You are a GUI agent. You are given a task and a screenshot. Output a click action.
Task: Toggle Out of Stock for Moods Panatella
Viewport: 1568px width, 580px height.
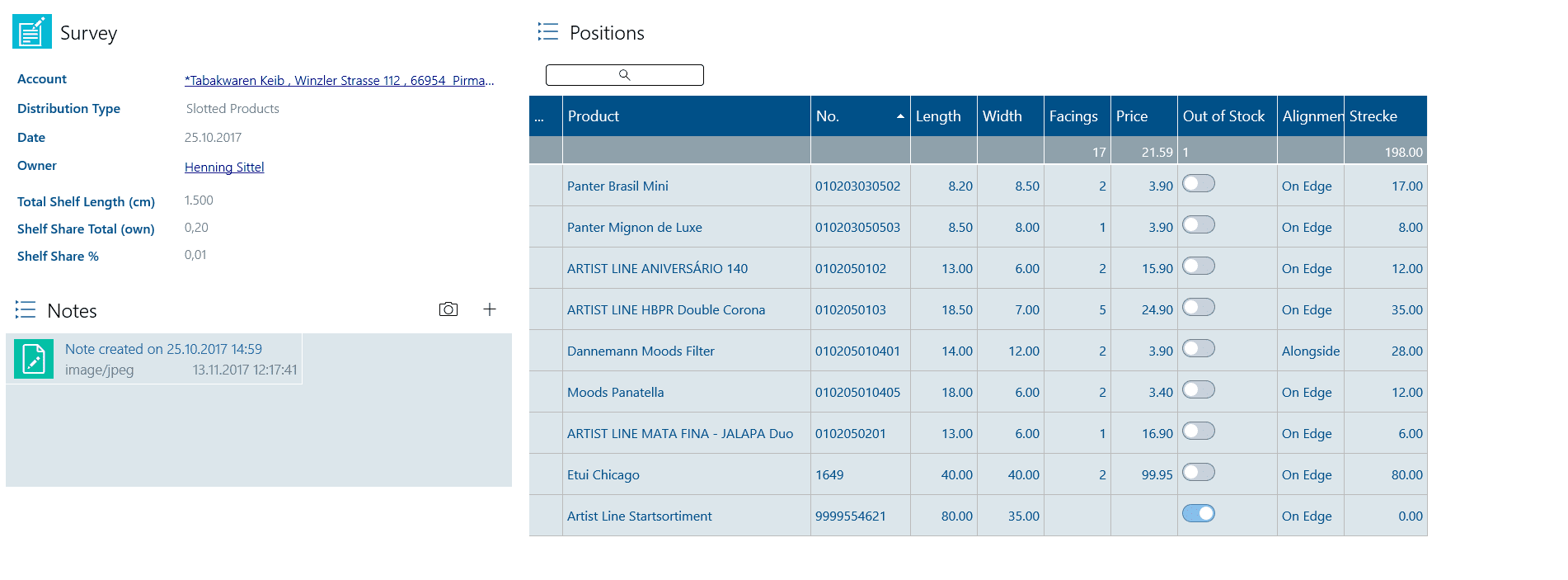[x=1199, y=389]
